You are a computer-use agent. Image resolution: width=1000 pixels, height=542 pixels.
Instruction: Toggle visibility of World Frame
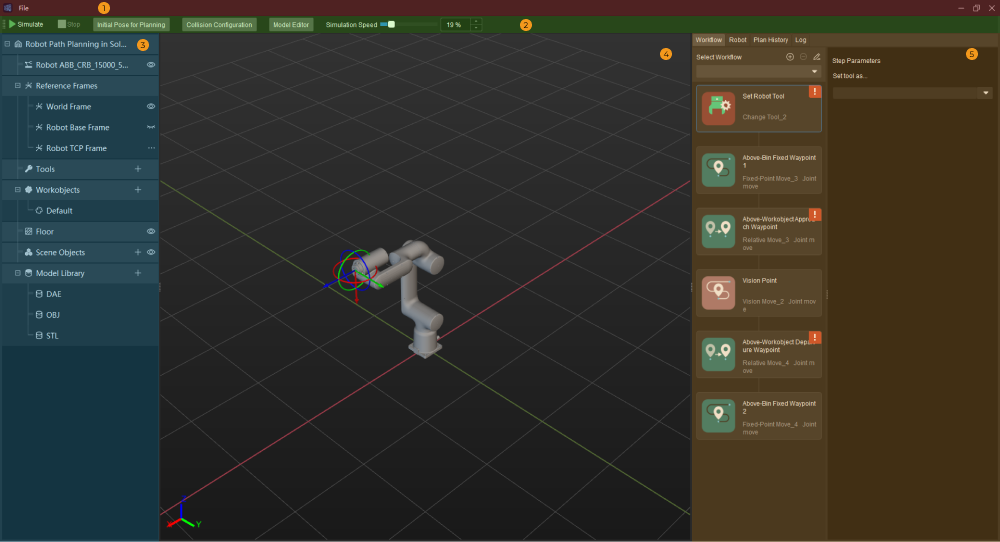point(151,106)
